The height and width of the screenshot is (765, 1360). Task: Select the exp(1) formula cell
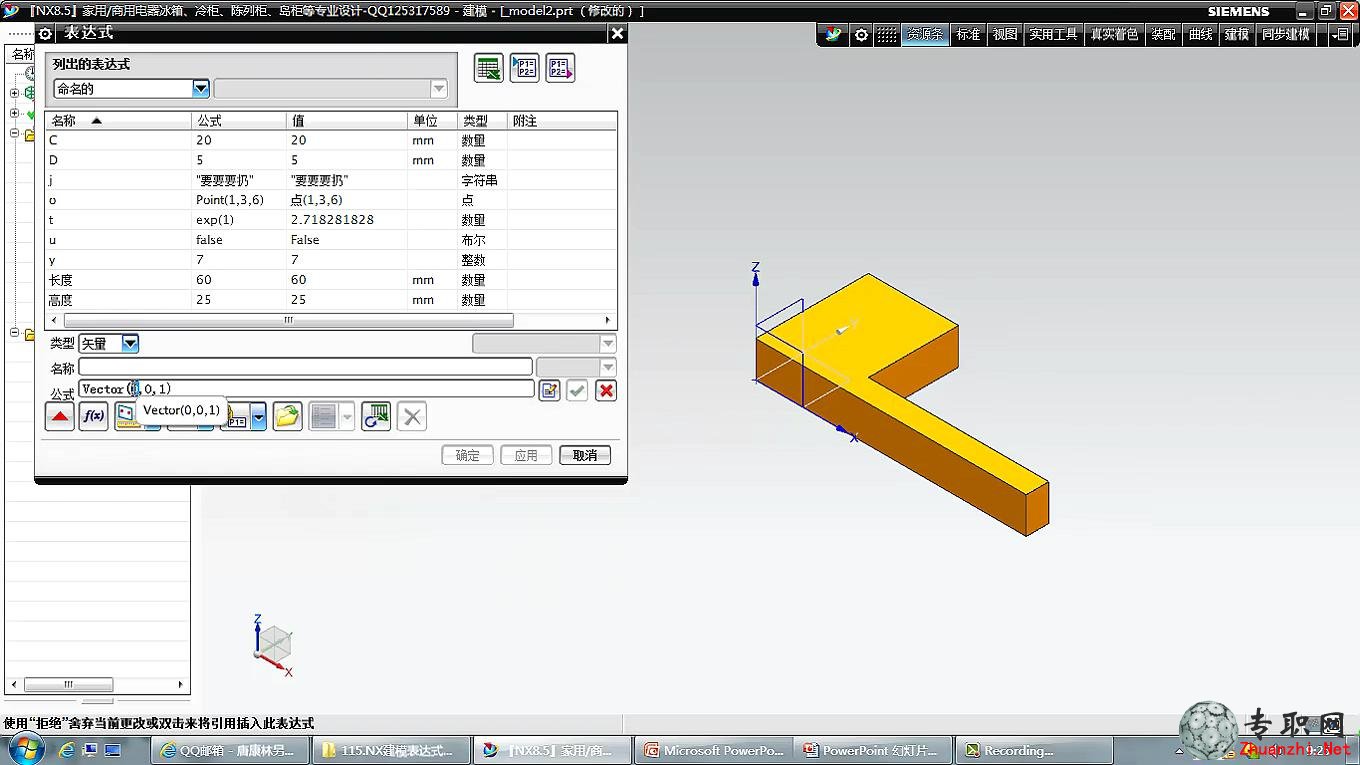(x=239, y=220)
